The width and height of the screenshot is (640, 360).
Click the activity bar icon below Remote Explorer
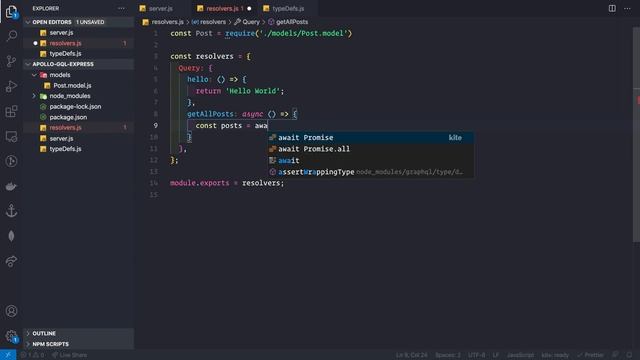point(11,161)
